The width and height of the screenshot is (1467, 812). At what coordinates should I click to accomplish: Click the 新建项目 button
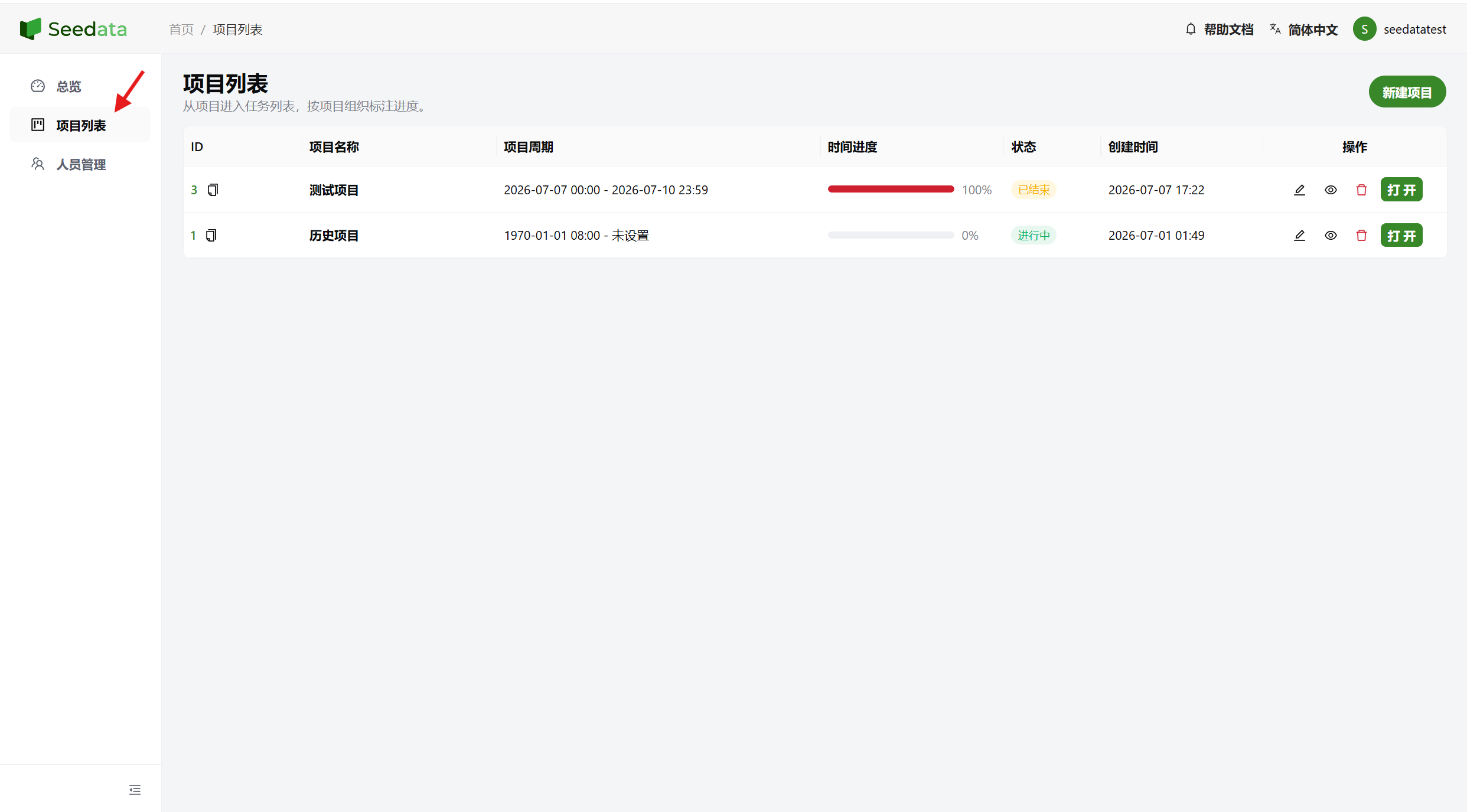tap(1407, 92)
